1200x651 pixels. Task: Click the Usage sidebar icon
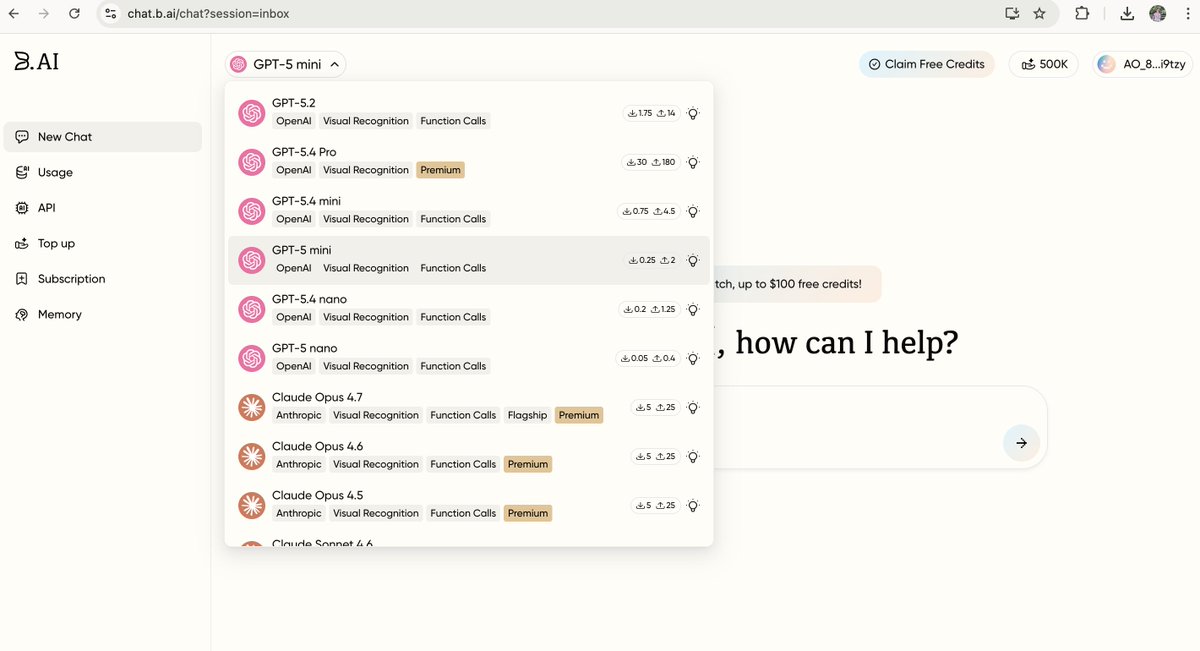pos(22,172)
